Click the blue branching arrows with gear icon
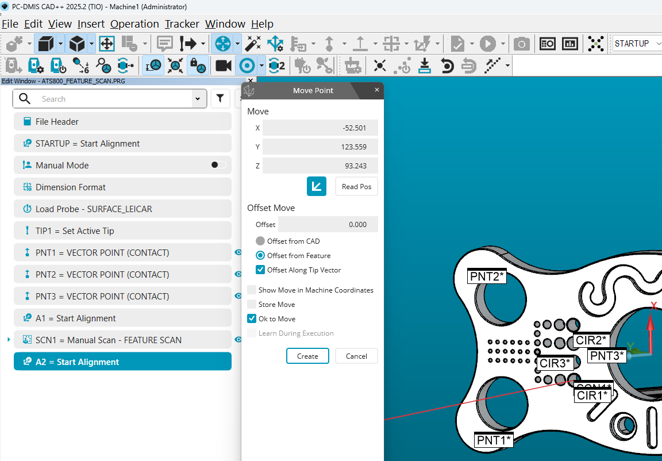 [275, 43]
